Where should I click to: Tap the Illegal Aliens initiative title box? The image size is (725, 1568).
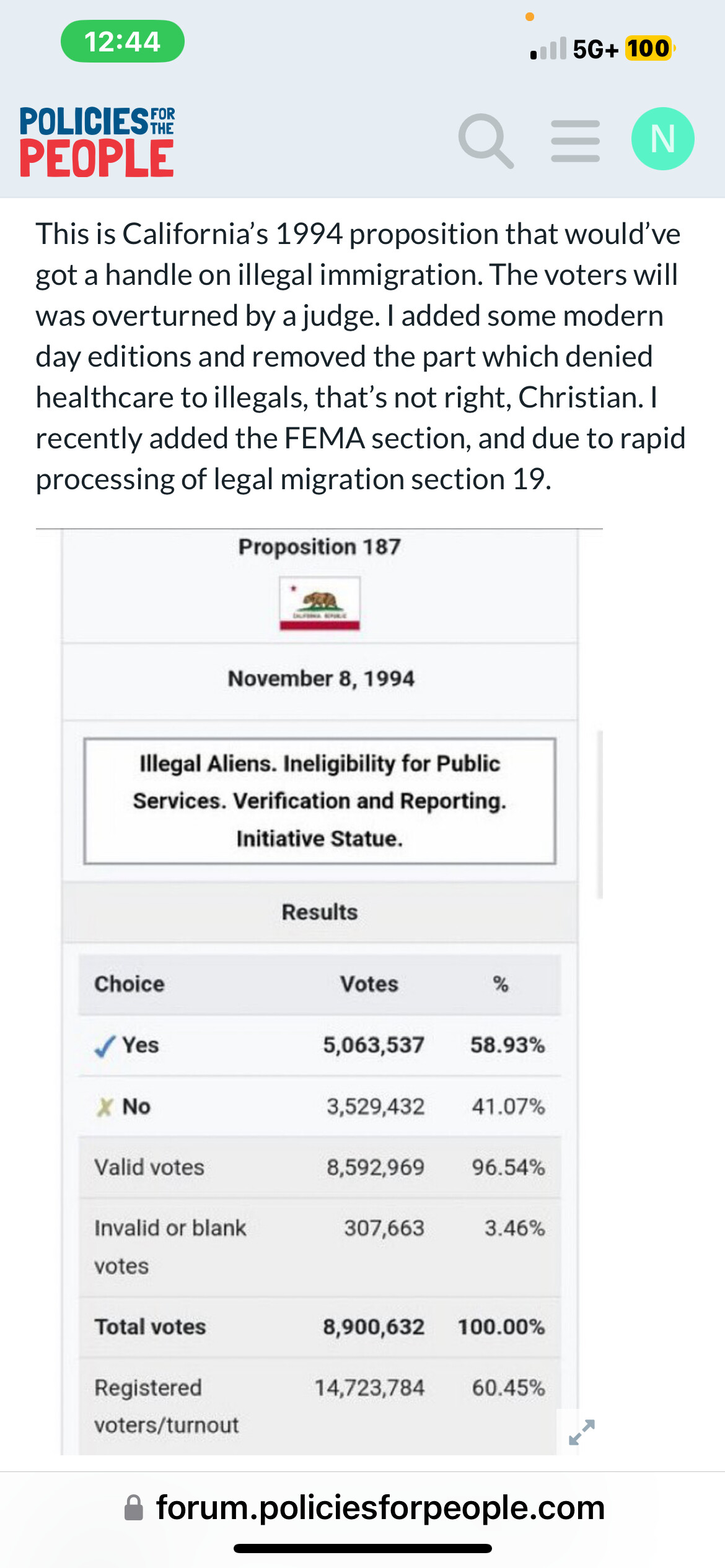pyautogui.click(x=320, y=801)
